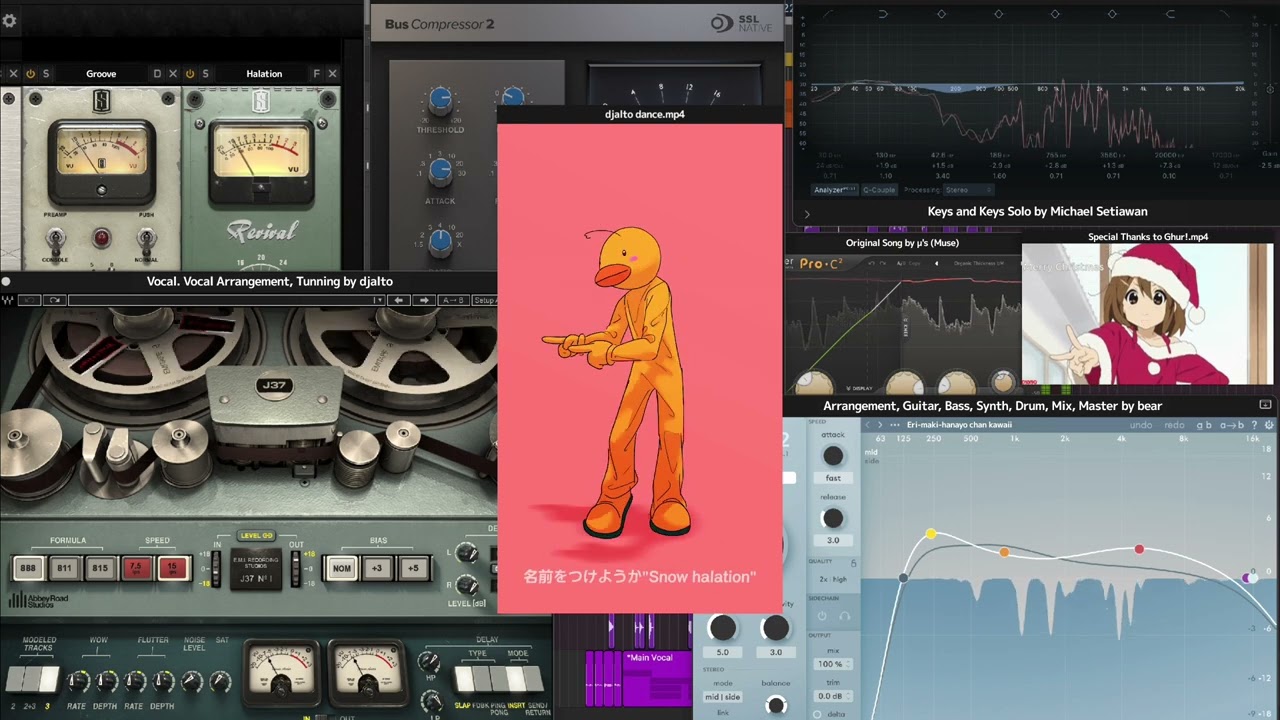Expand the arrow left of Keys and Keys Solo
Viewport: 1280px width, 720px height.
point(807,213)
